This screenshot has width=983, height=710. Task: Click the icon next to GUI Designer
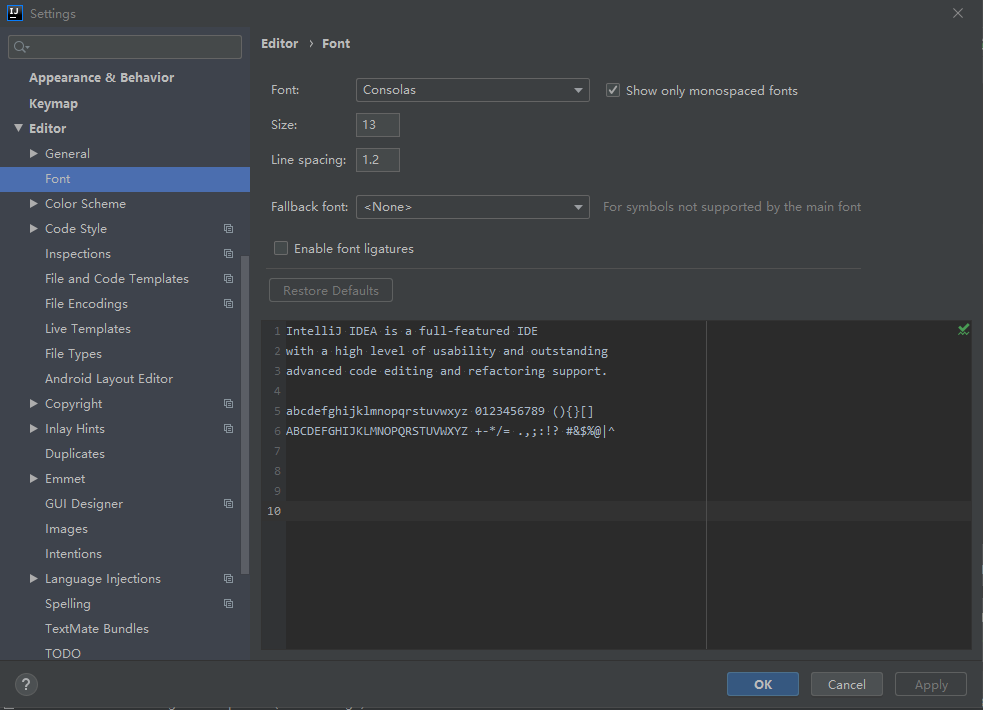click(228, 504)
